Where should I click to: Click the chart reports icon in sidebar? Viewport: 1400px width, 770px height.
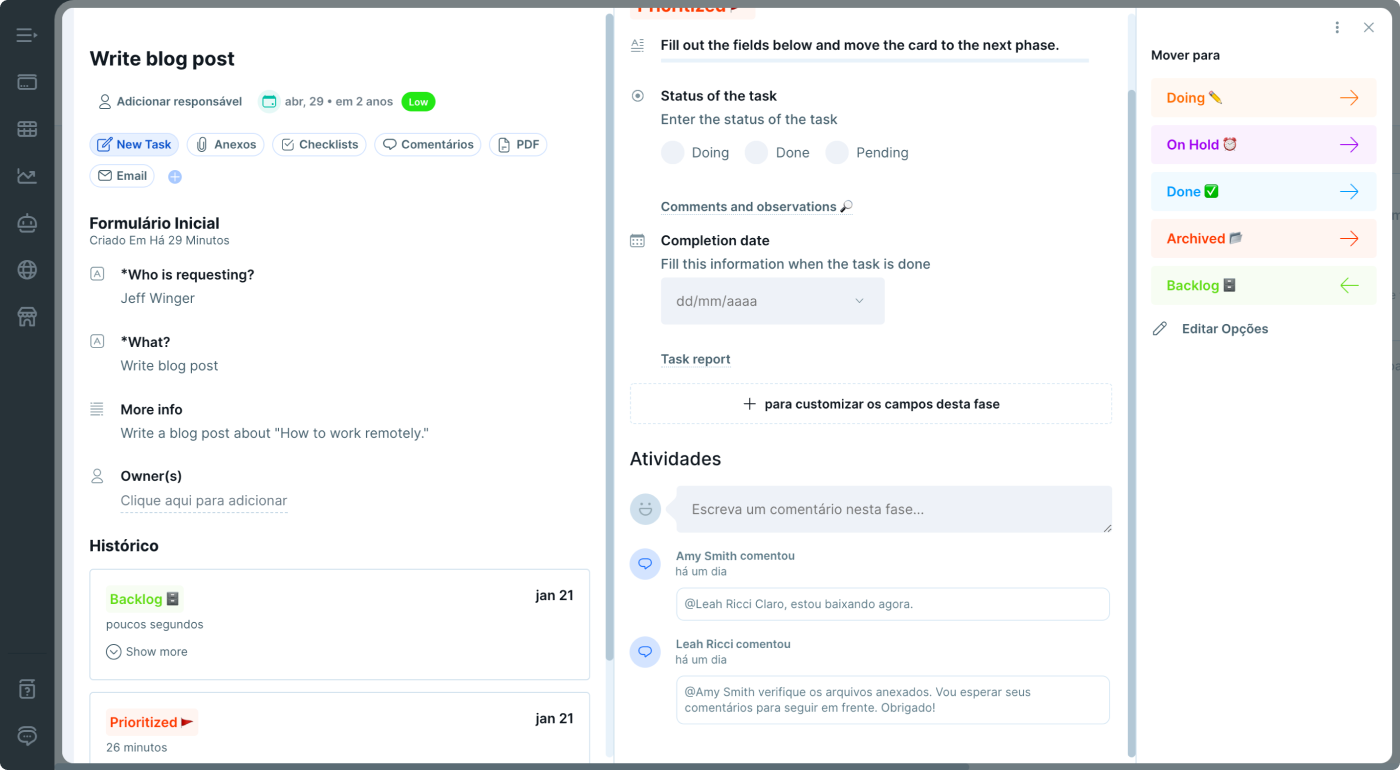[x=27, y=176]
